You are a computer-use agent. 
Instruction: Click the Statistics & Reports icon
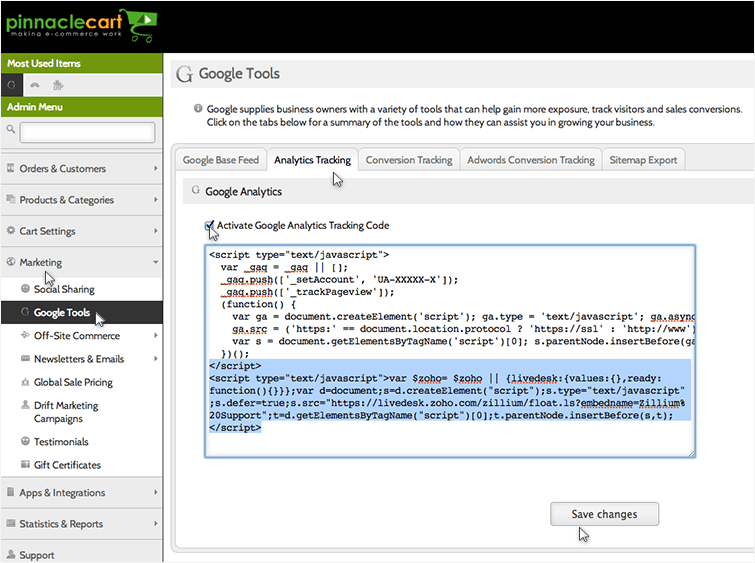click(x=10, y=523)
